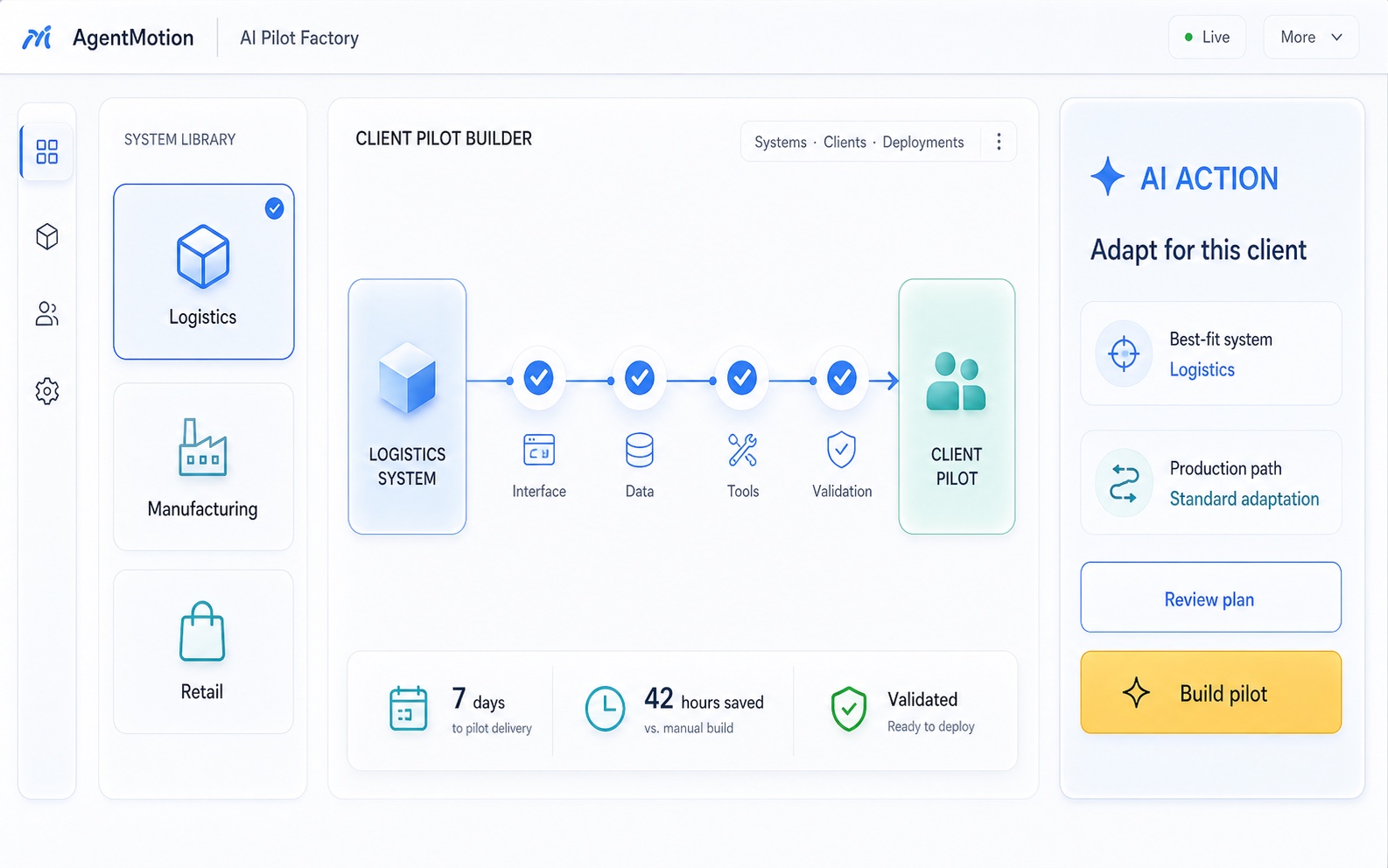Click the Manufacturing factory icon
Viewport: 1388px width, 868px height.
[203, 447]
